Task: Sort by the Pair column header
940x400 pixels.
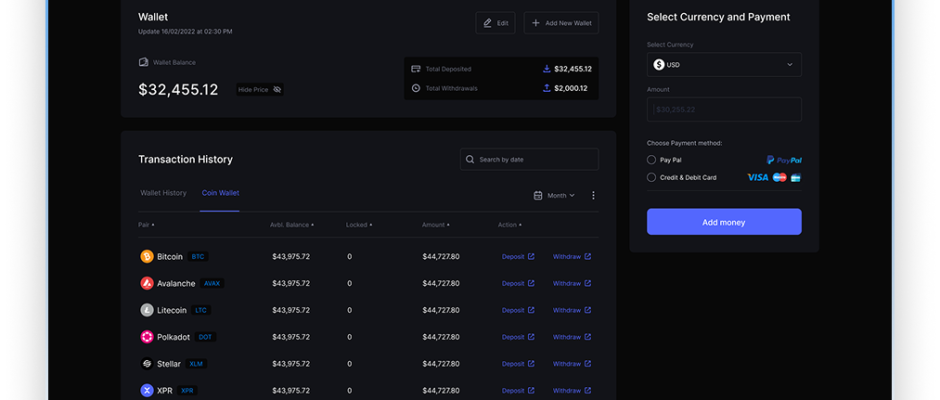Action: pyautogui.click(x=147, y=225)
